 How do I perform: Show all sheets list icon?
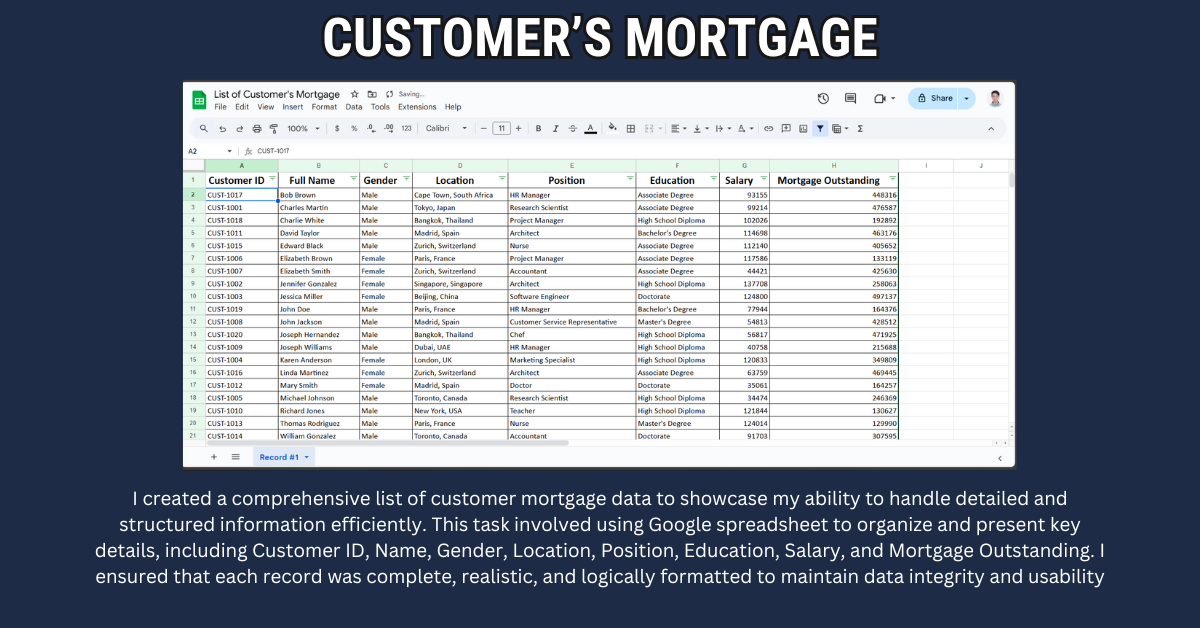click(236, 457)
